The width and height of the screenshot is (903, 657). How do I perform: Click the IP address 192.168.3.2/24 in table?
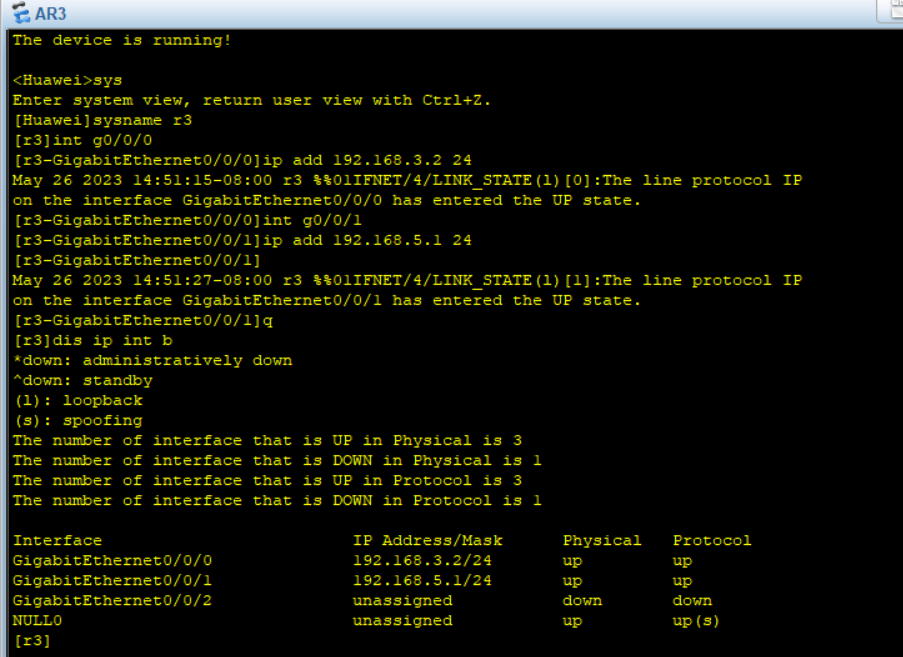coord(422,560)
